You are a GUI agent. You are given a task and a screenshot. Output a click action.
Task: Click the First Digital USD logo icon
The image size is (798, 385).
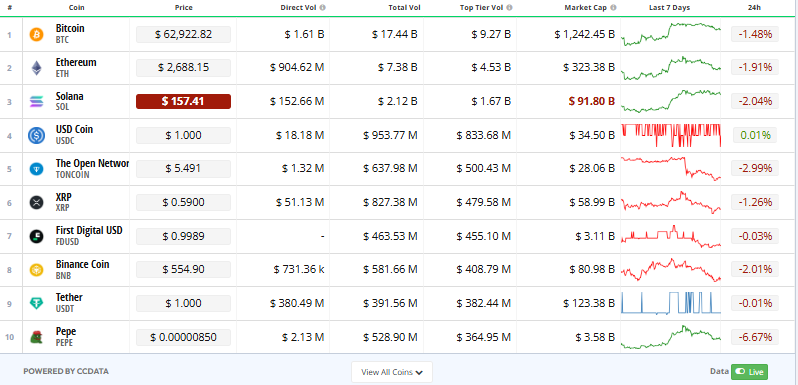(37, 236)
